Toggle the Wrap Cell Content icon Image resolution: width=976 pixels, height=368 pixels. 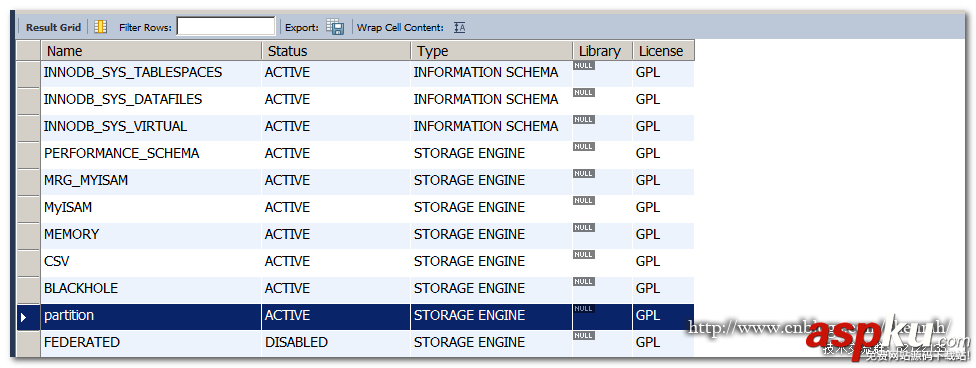(x=459, y=27)
